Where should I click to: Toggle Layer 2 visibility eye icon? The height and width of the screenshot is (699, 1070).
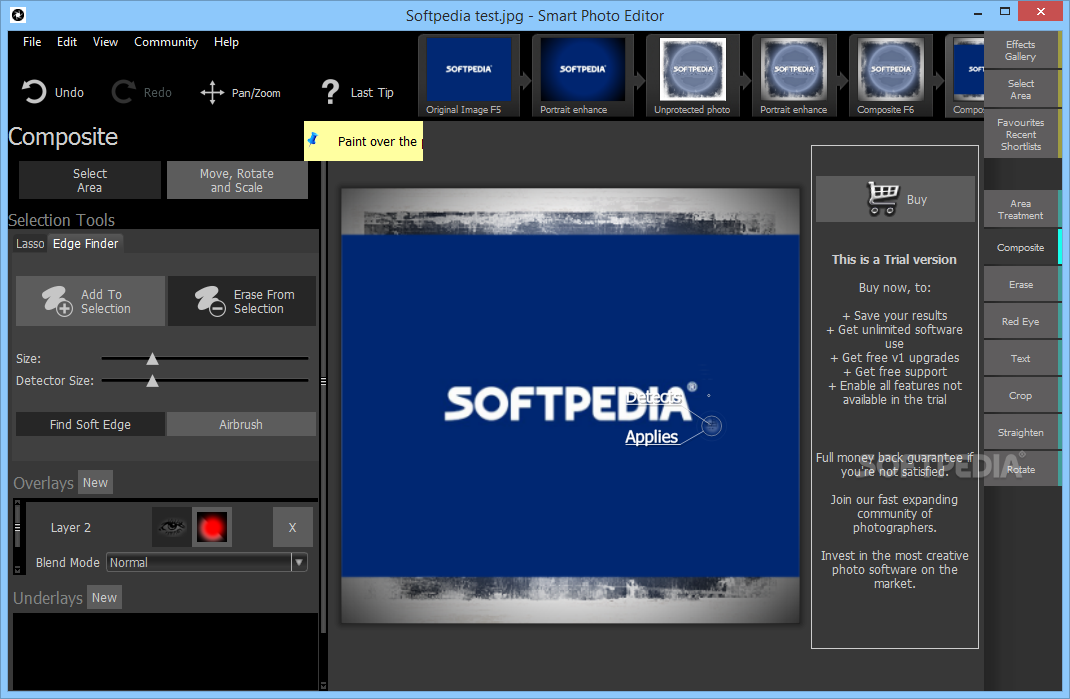171,527
